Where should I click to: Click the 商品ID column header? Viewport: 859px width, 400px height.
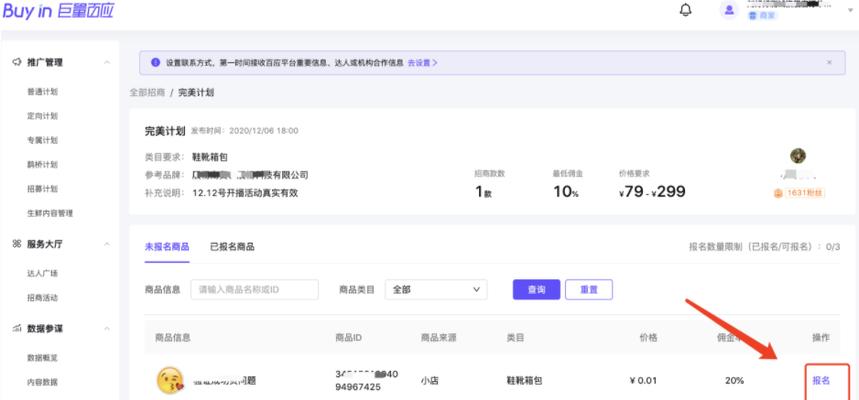coord(348,338)
